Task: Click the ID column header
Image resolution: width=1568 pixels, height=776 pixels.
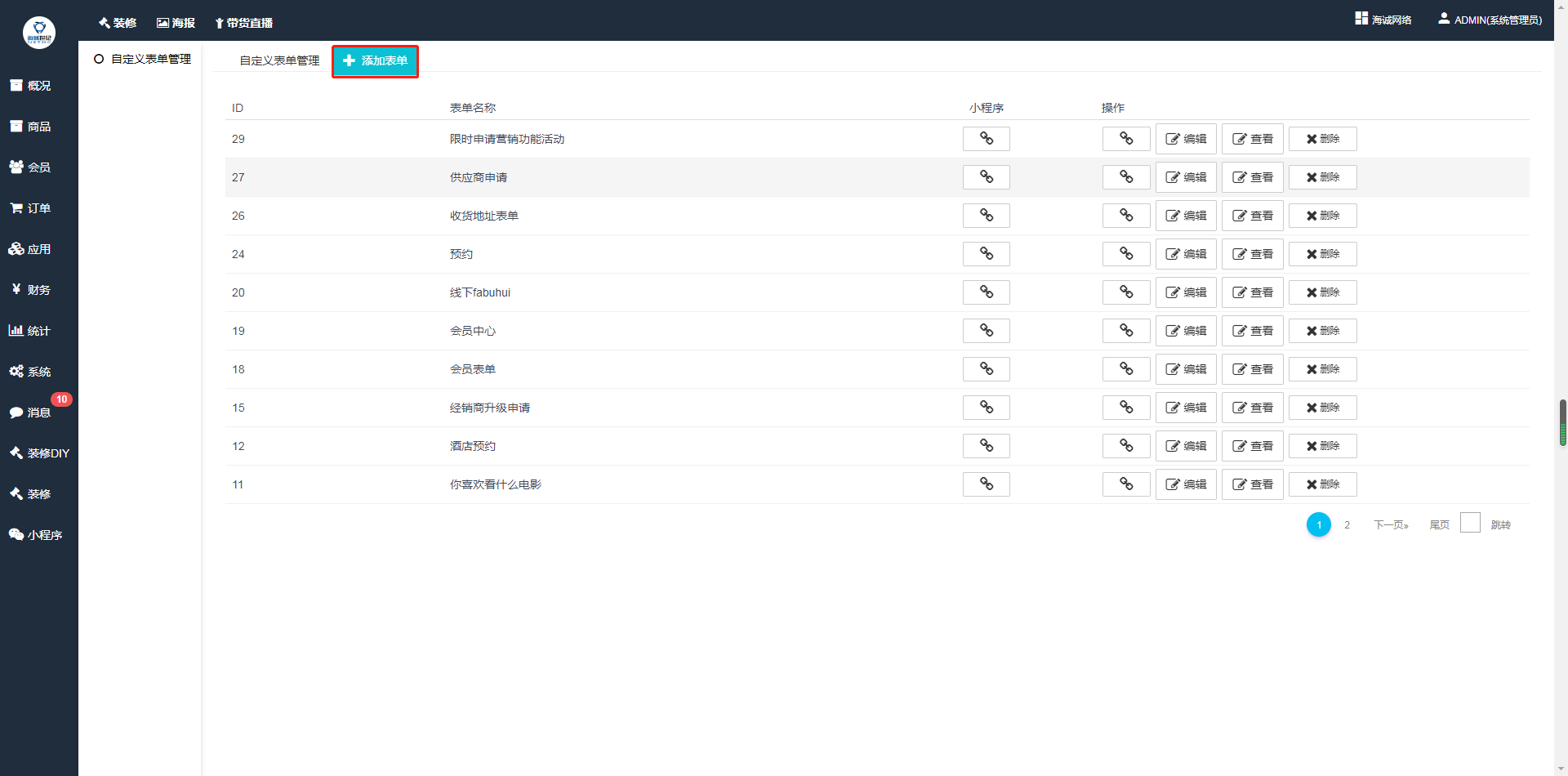Action: click(238, 108)
